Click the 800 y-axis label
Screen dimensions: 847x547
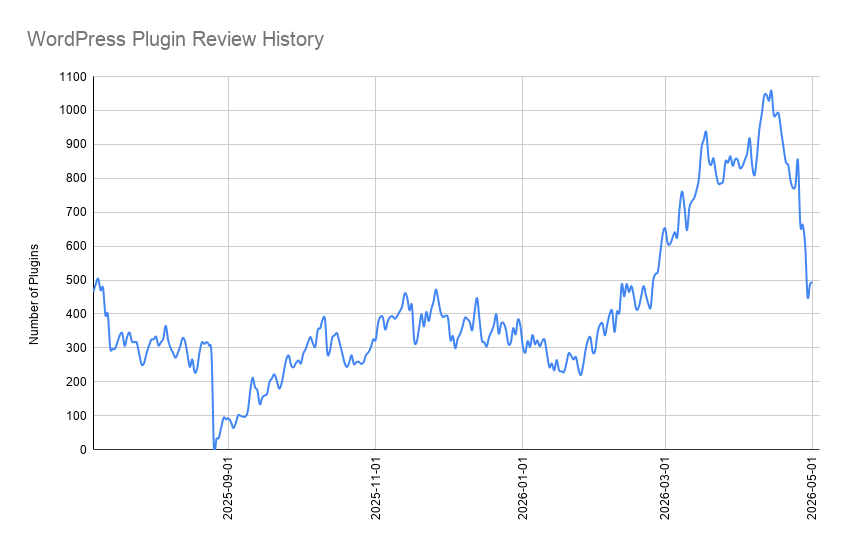(x=76, y=179)
